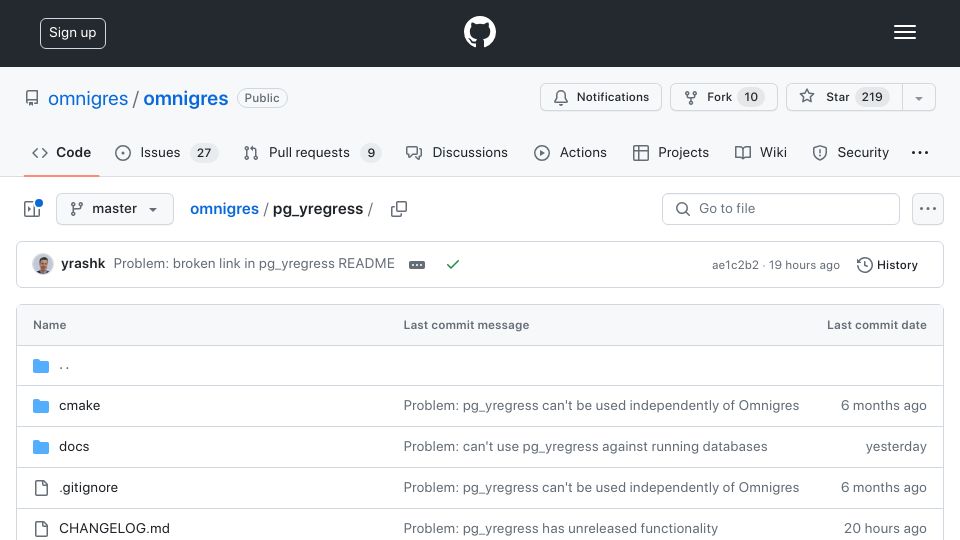Image resolution: width=960 pixels, height=540 pixels.
Task: Click the Pull requests count badge 9
Action: pyautogui.click(x=371, y=153)
